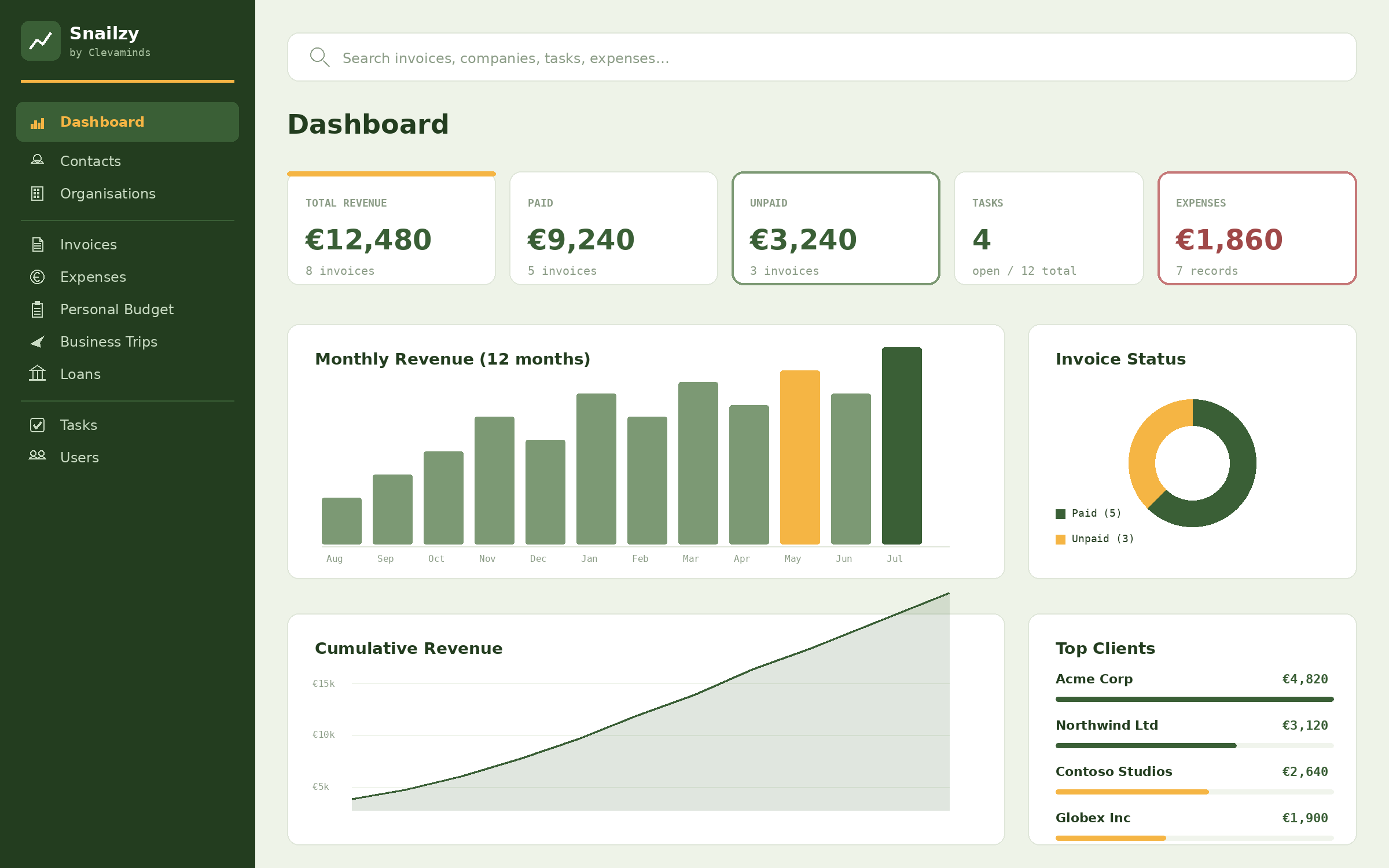1389x868 pixels.
Task: Open Contacts in the sidebar
Action: 90,161
